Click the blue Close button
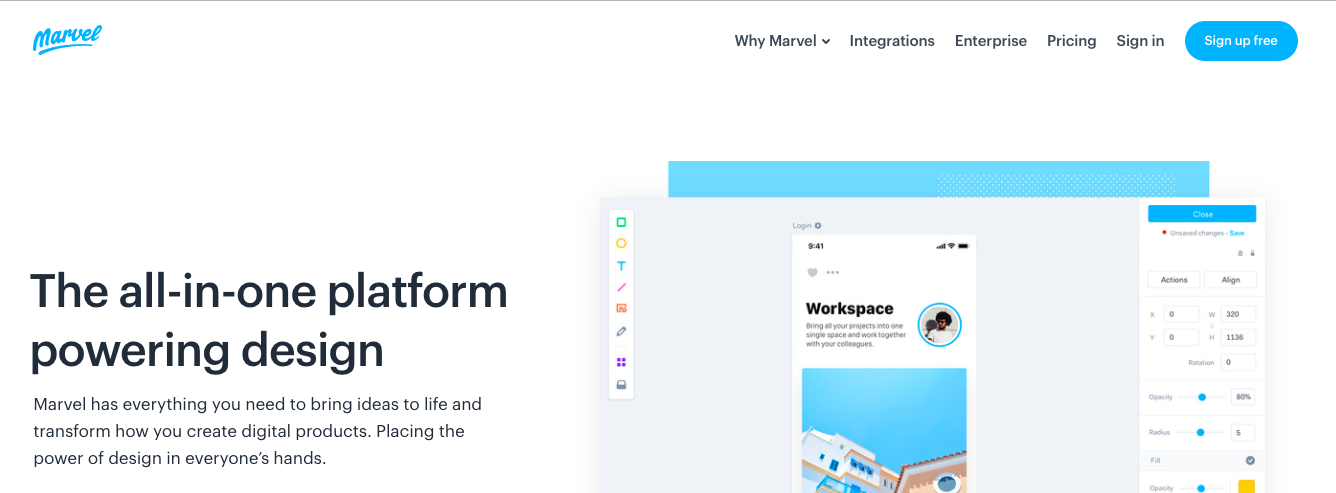1336x493 pixels. tap(1202, 214)
